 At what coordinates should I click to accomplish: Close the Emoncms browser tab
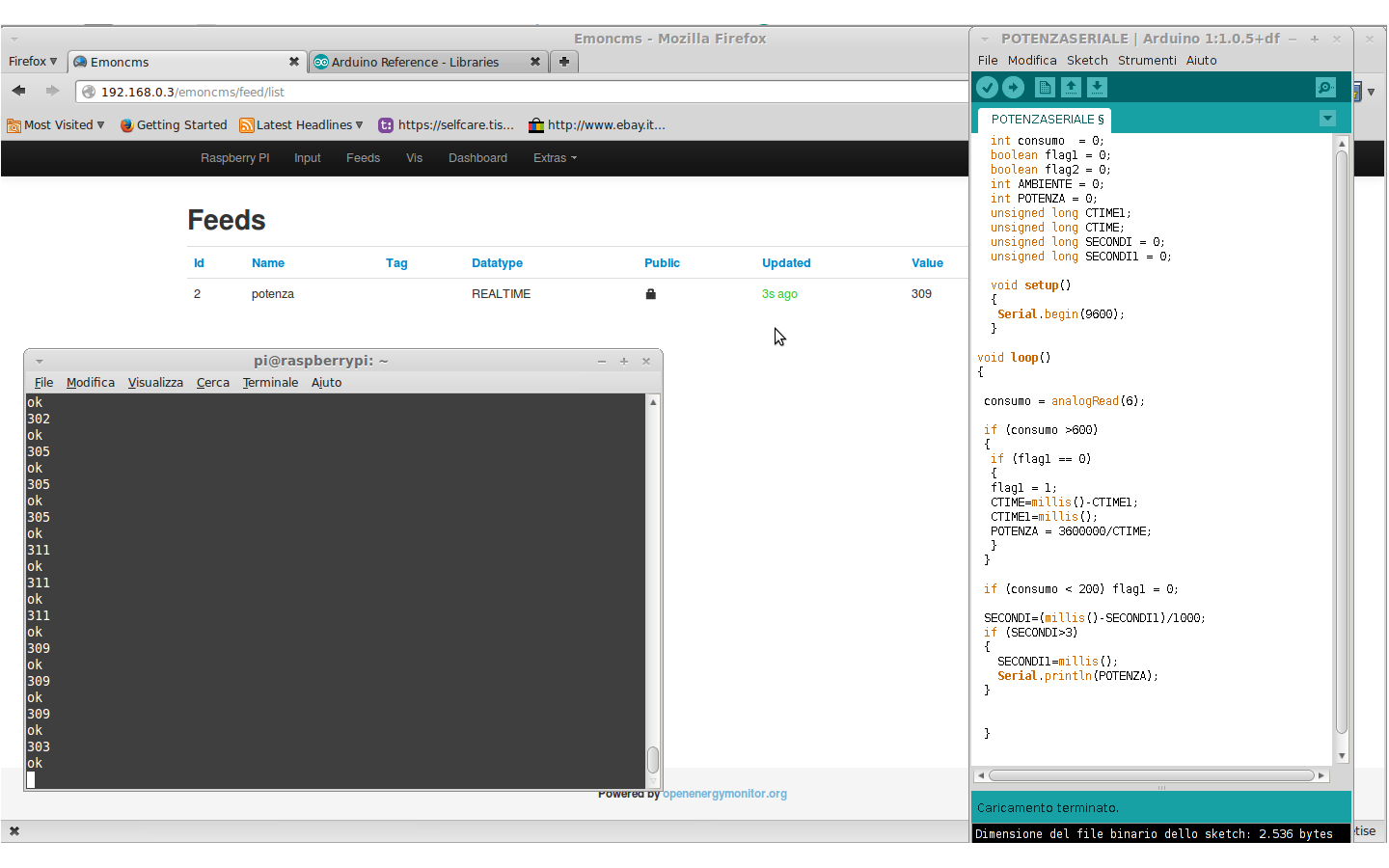pos(294,62)
